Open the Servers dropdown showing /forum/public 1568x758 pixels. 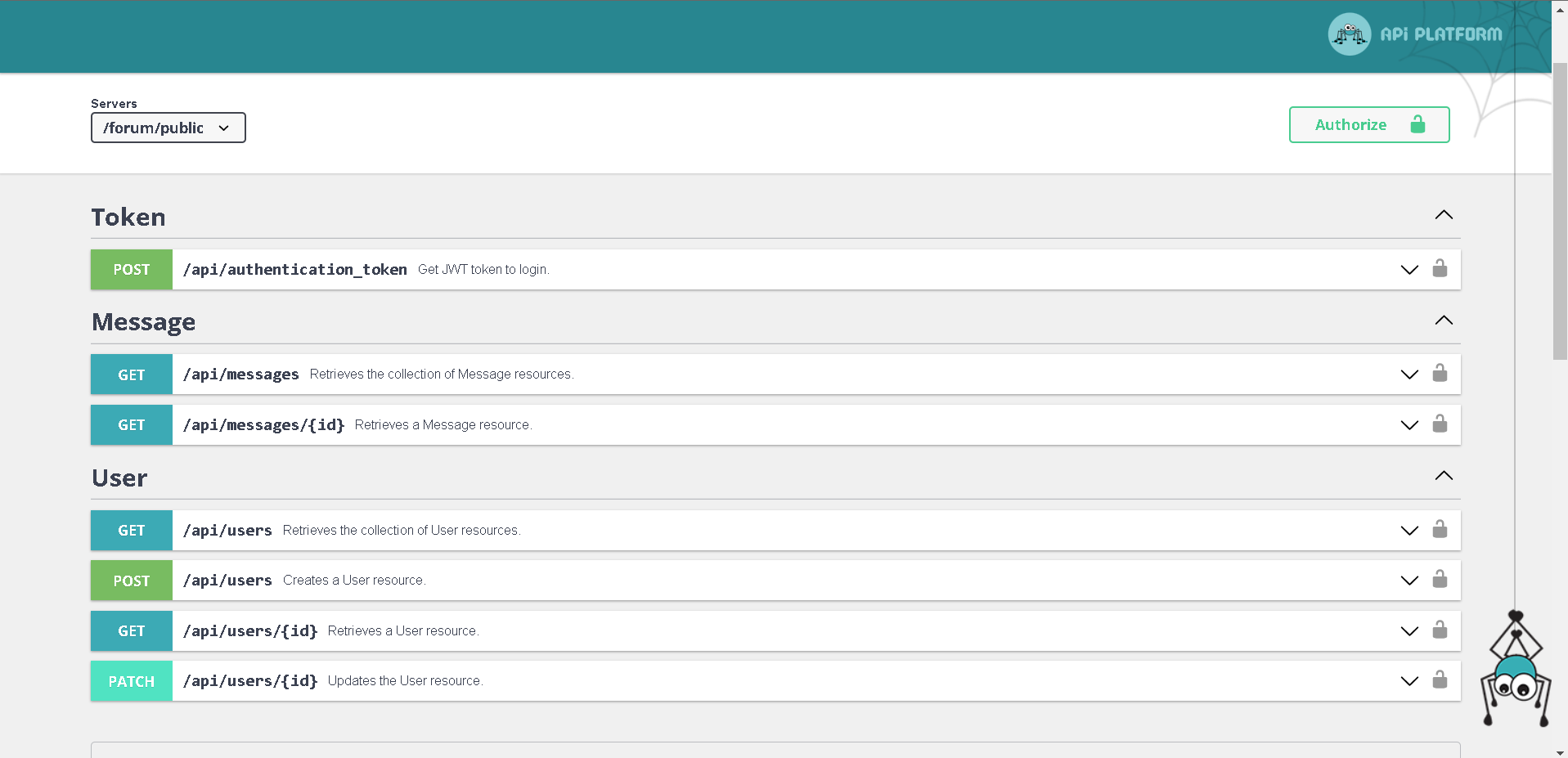click(168, 128)
